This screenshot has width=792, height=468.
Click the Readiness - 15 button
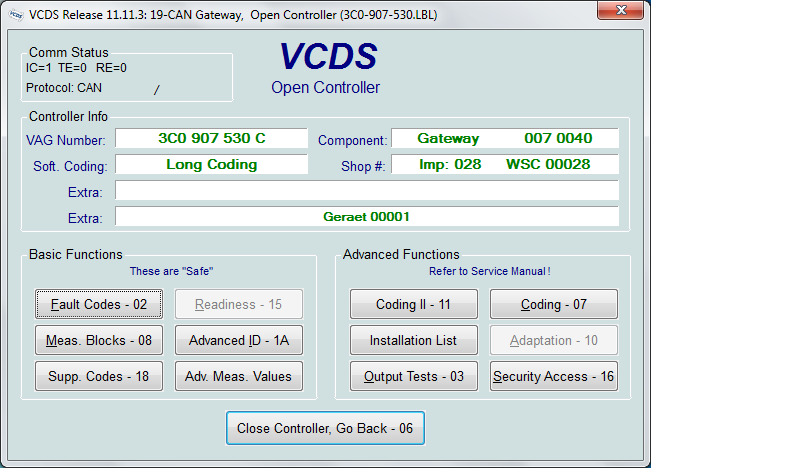[x=239, y=305]
